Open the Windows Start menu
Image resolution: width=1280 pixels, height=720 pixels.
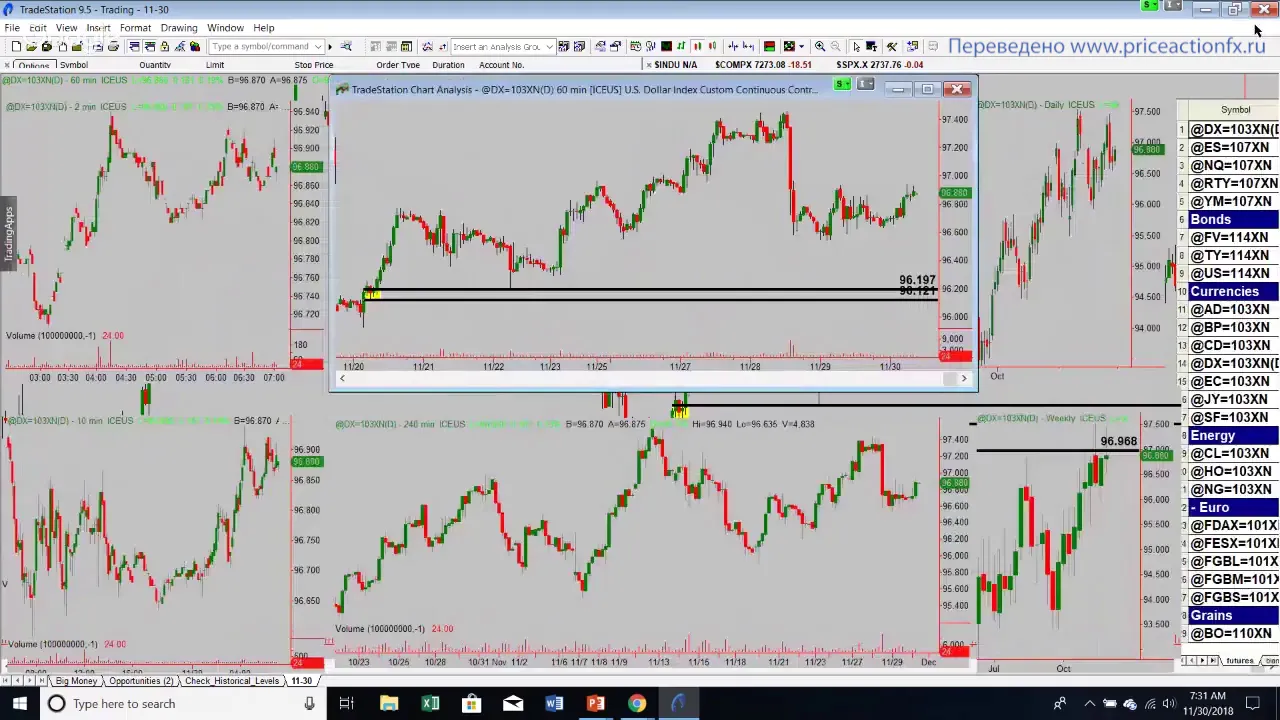tap(19, 704)
